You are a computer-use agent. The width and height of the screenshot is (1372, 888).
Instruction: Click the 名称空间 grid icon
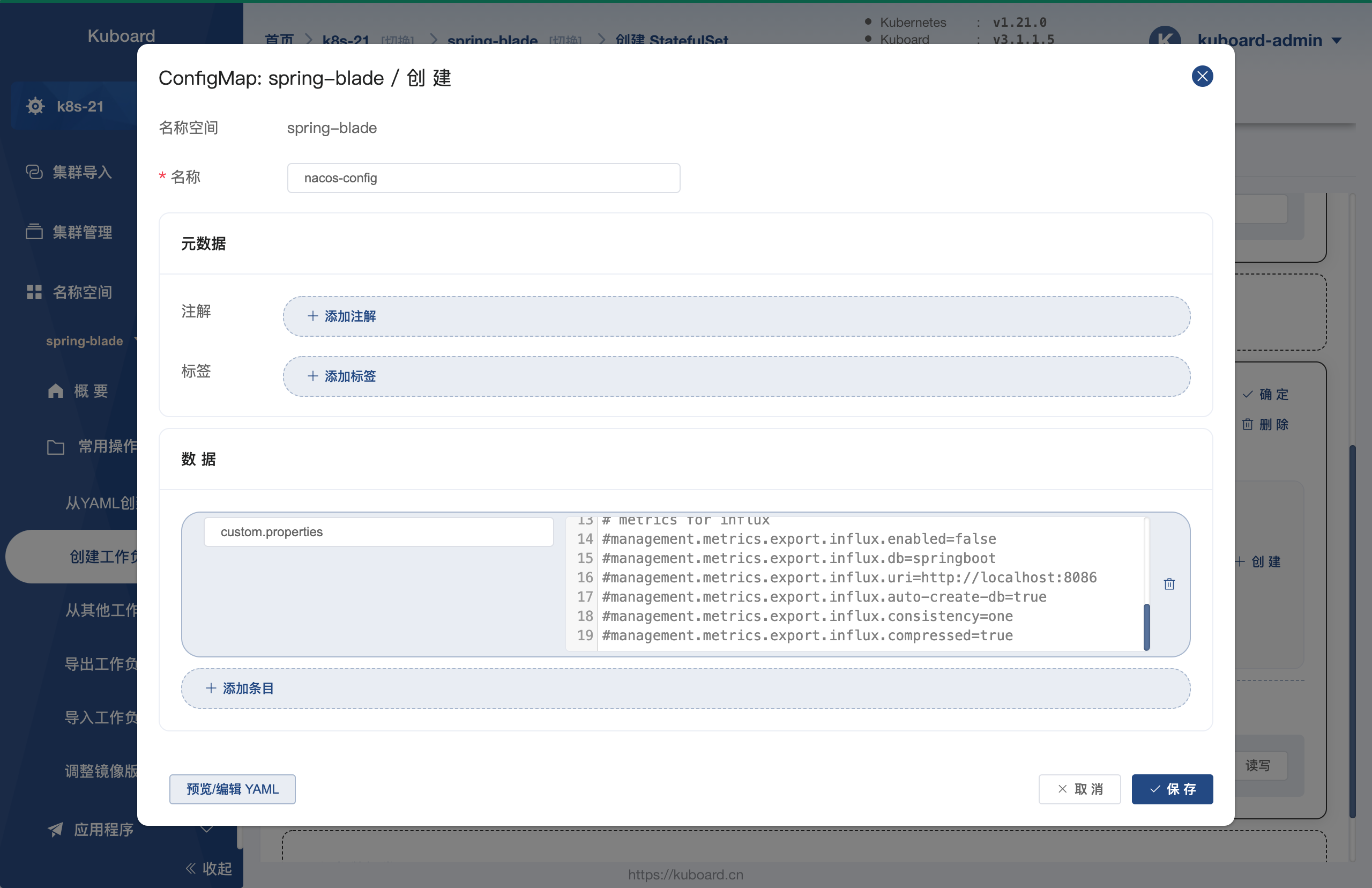pyautogui.click(x=34, y=292)
